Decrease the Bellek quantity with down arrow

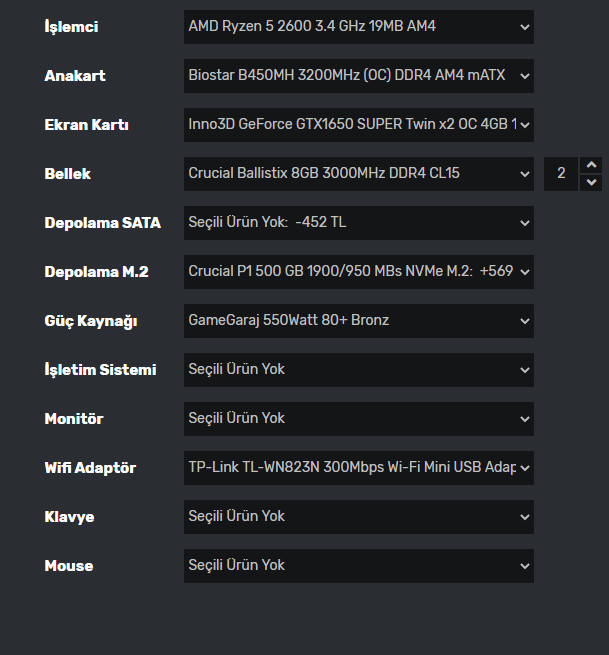pos(591,182)
